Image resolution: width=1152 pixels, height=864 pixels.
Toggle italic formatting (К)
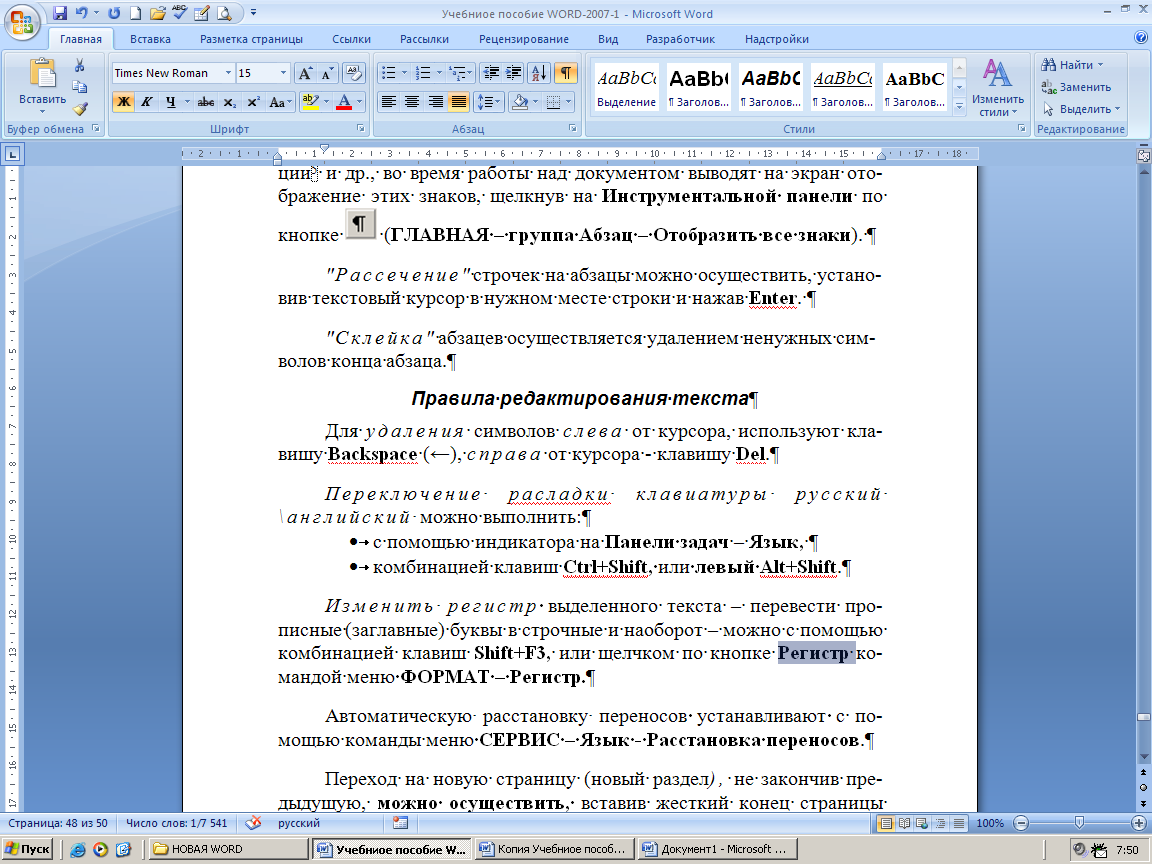click(x=146, y=102)
